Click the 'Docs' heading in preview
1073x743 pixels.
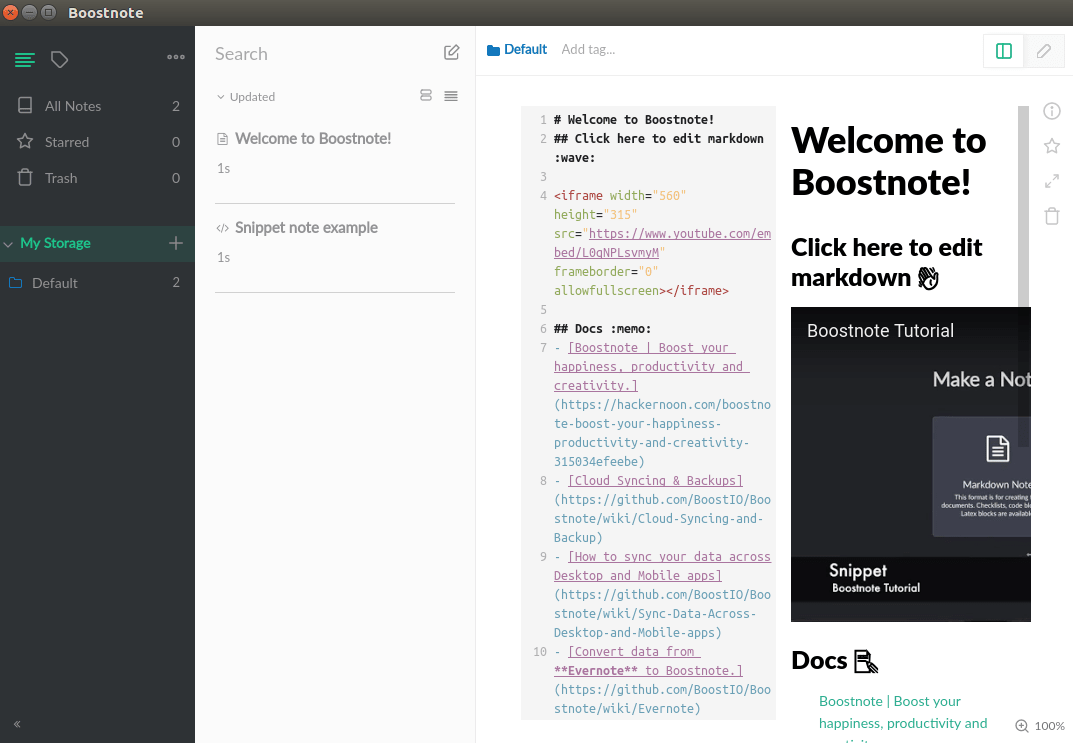[x=835, y=660]
